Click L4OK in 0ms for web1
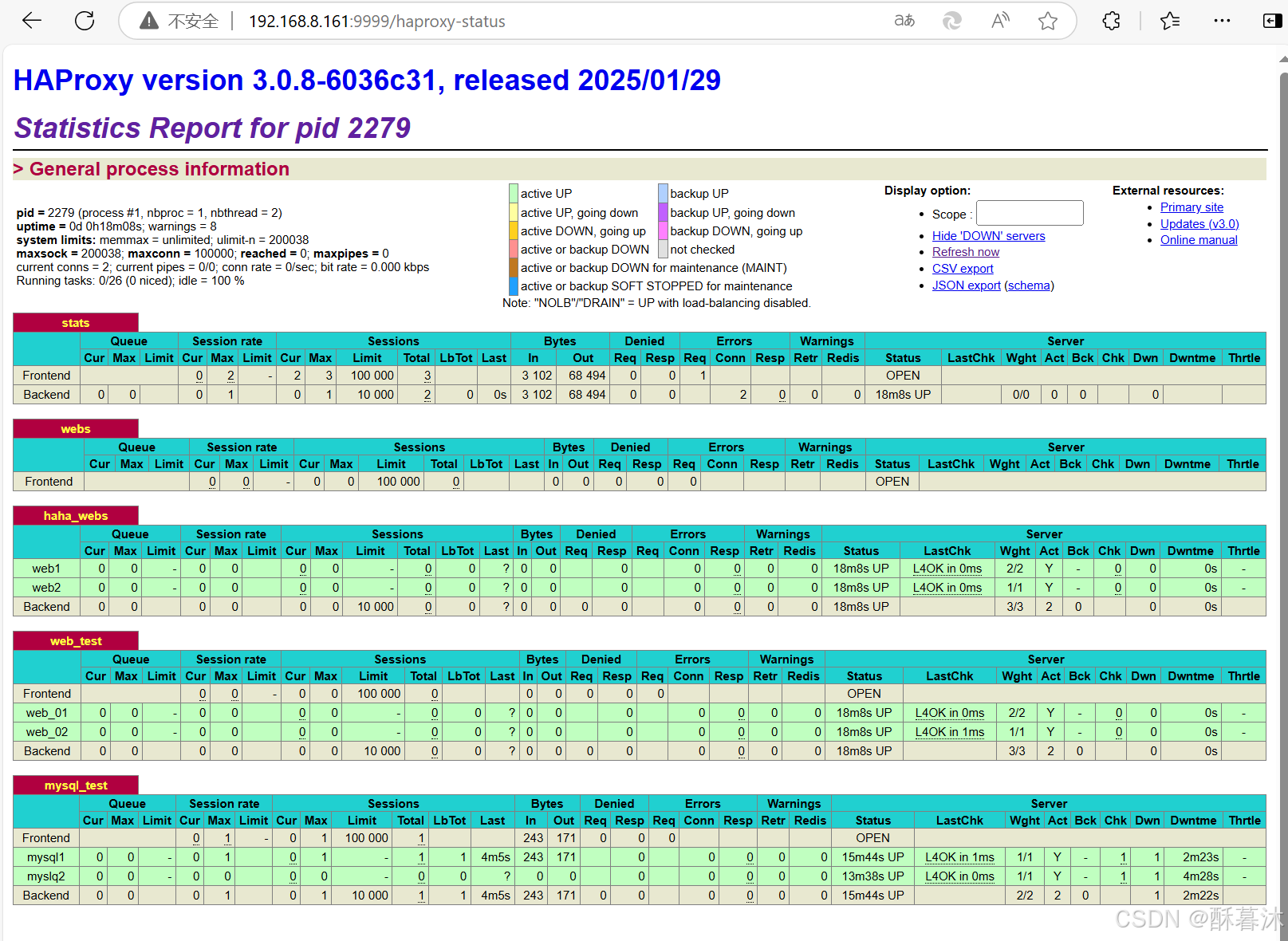Image resolution: width=1288 pixels, height=941 pixels. [x=947, y=569]
